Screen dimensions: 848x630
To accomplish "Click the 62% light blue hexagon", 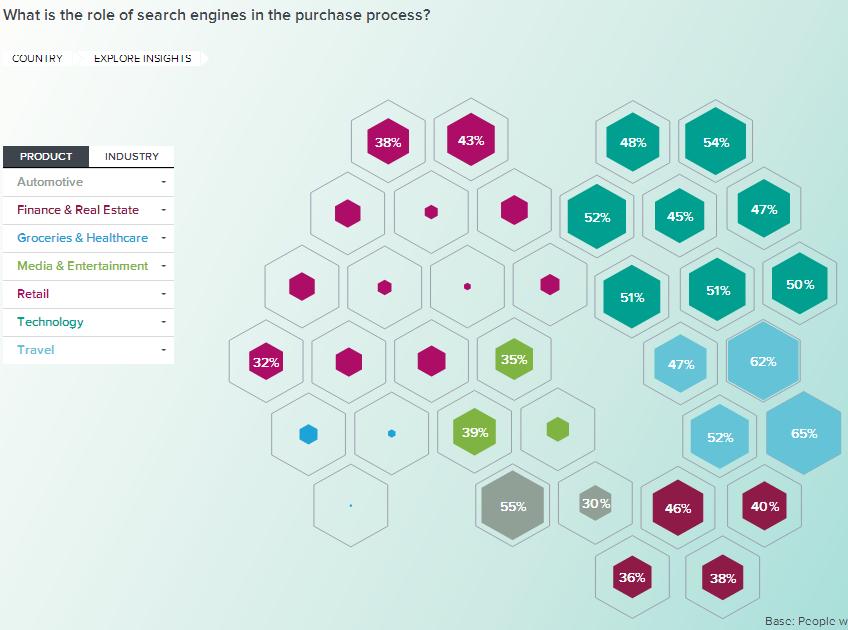I will click(763, 361).
